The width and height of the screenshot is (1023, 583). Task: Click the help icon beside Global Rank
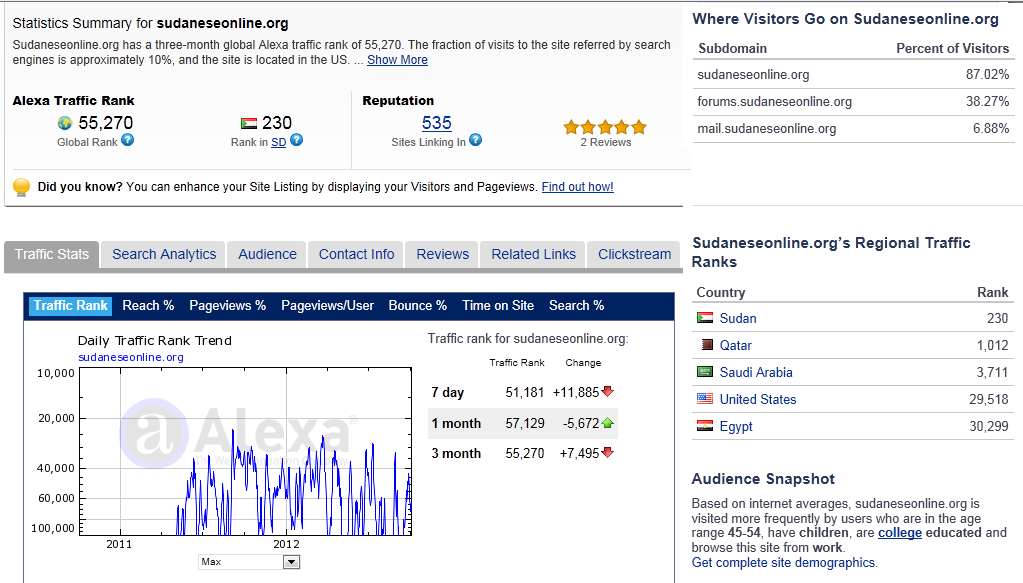coord(127,141)
